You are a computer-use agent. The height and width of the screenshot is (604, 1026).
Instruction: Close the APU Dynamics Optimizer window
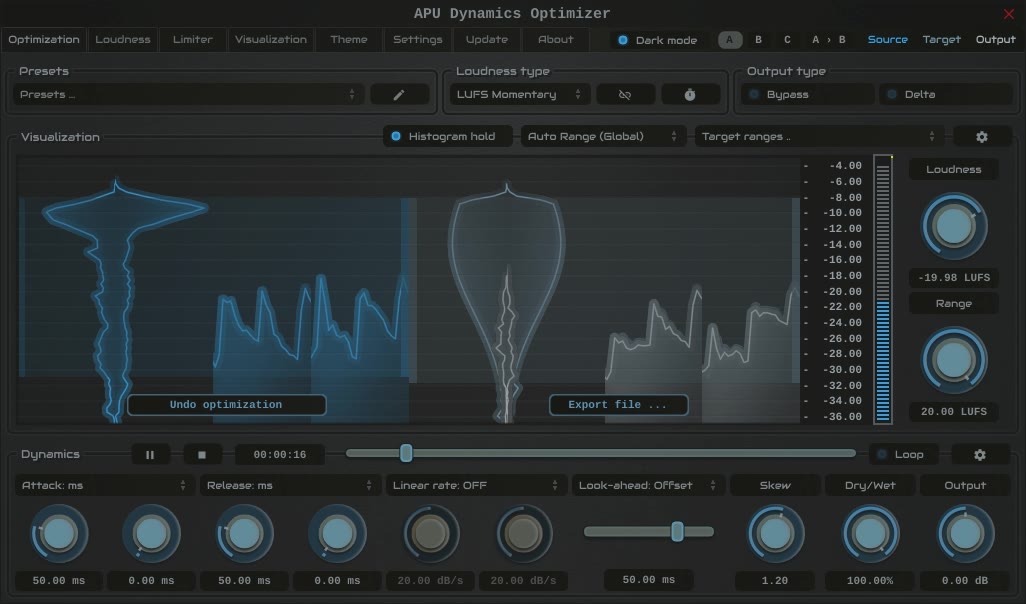coord(1008,14)
